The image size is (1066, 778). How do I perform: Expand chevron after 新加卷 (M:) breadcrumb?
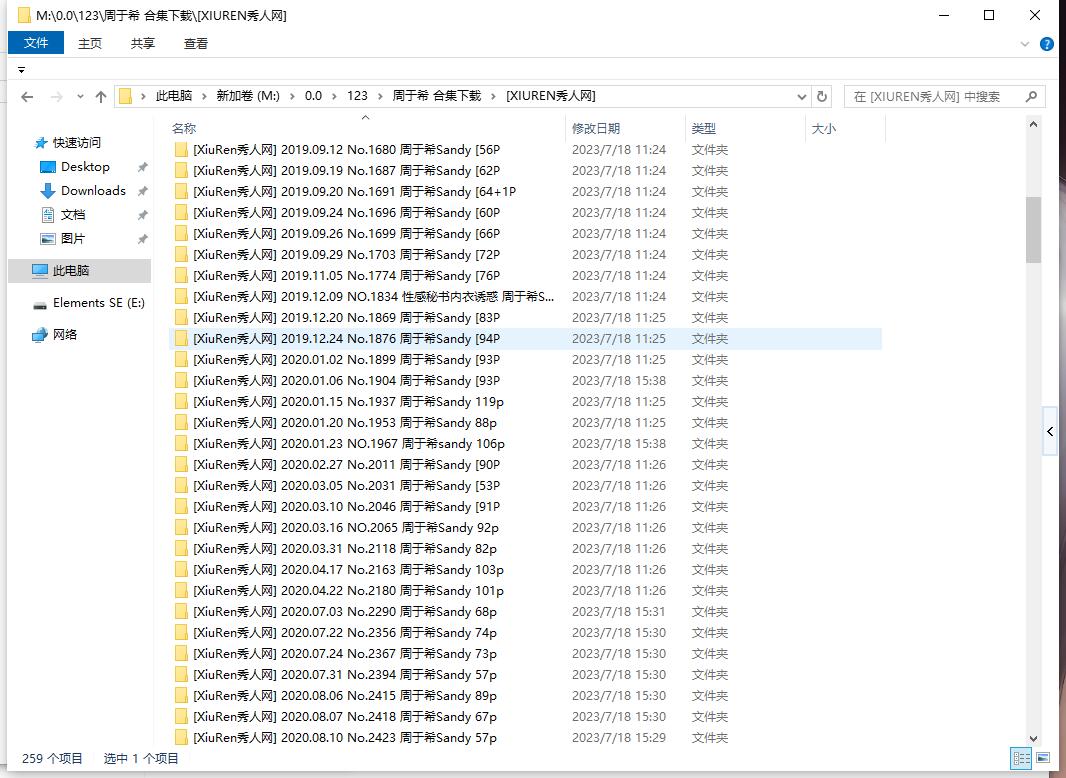(292, 97)
